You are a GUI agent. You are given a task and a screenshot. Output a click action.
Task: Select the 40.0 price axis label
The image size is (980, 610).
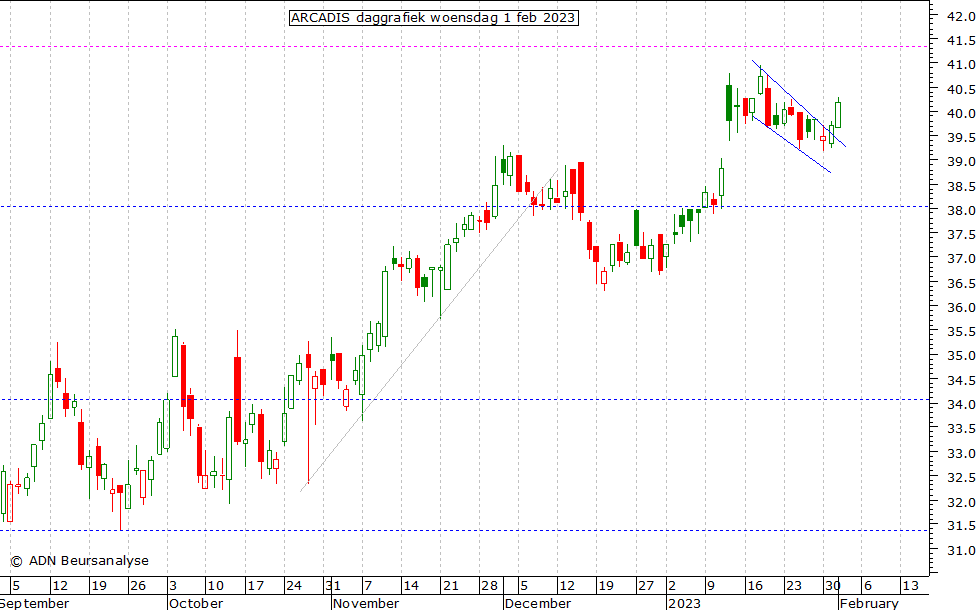tap(961, 114)
